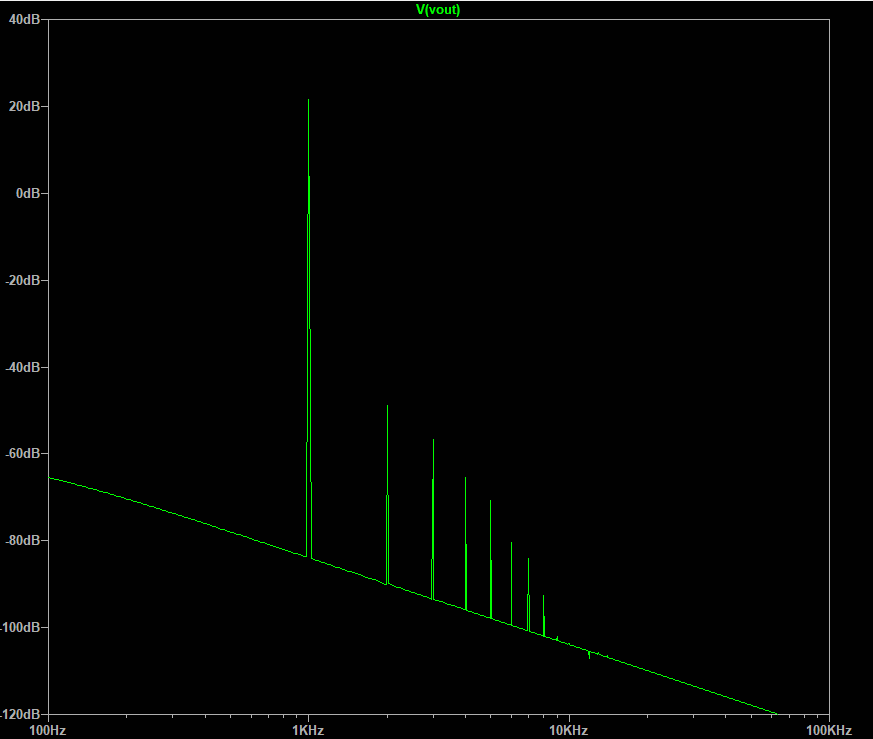
Task: Click the 100Hz frequency label
Action: pyautogui.click(x=47, y=730)
